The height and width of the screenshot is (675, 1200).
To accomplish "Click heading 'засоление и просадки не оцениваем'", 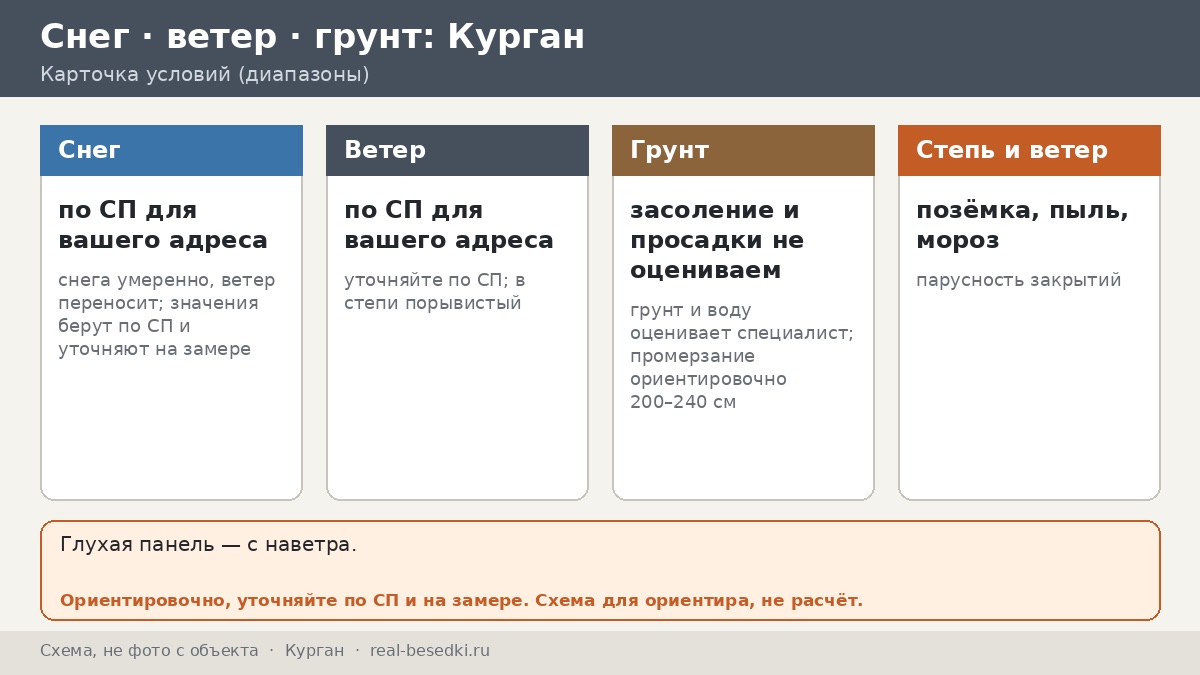I will [717, 241].
